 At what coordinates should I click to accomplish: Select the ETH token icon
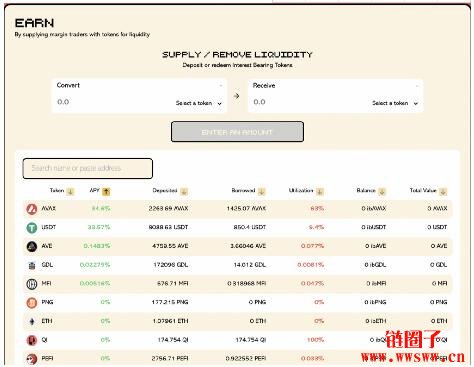pyautogui.click(x=32, y=321)
